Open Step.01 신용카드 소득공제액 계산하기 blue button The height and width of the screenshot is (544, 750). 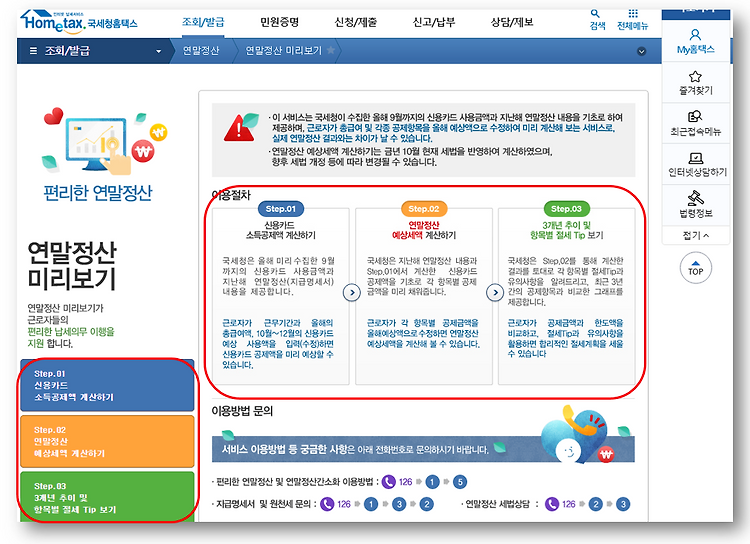point(107,385)
